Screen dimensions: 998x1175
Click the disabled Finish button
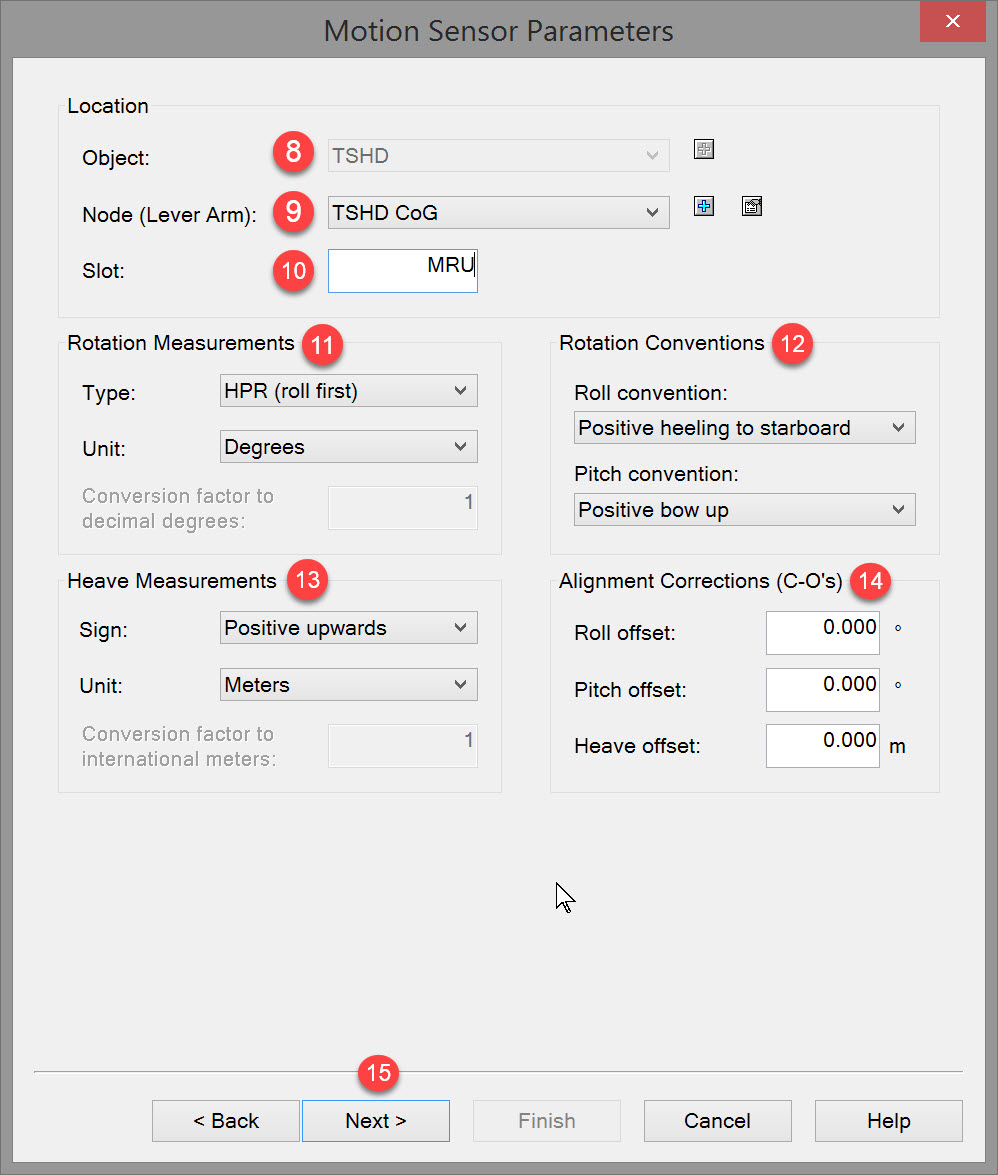tap(546, 1121)
